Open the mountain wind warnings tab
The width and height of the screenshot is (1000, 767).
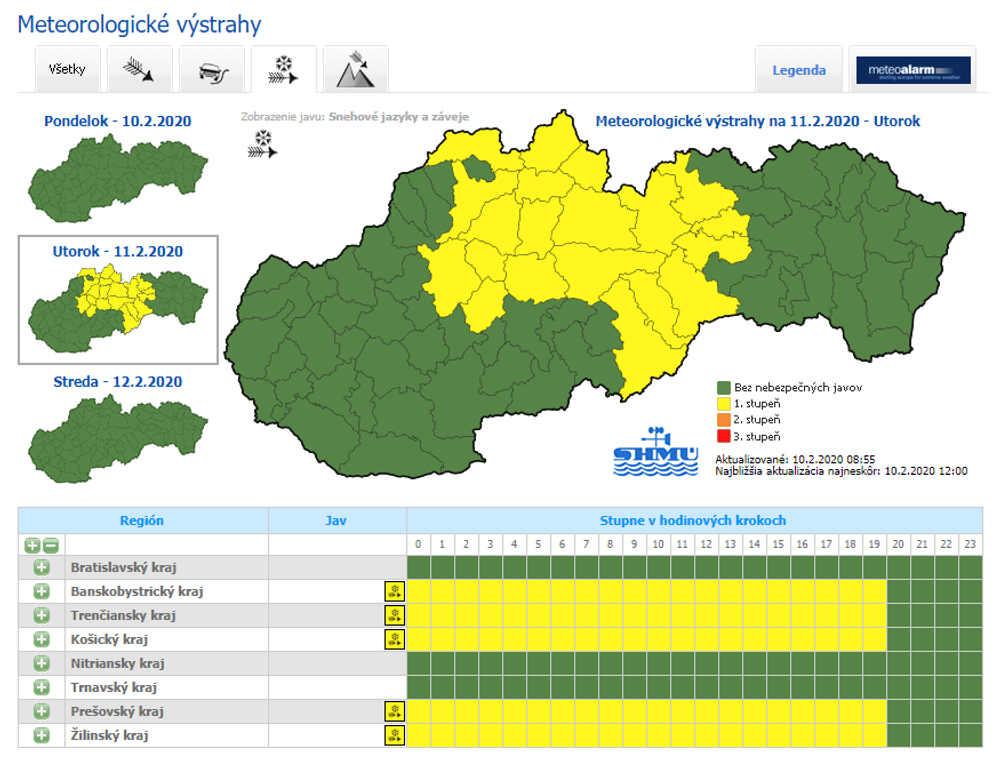355,70
